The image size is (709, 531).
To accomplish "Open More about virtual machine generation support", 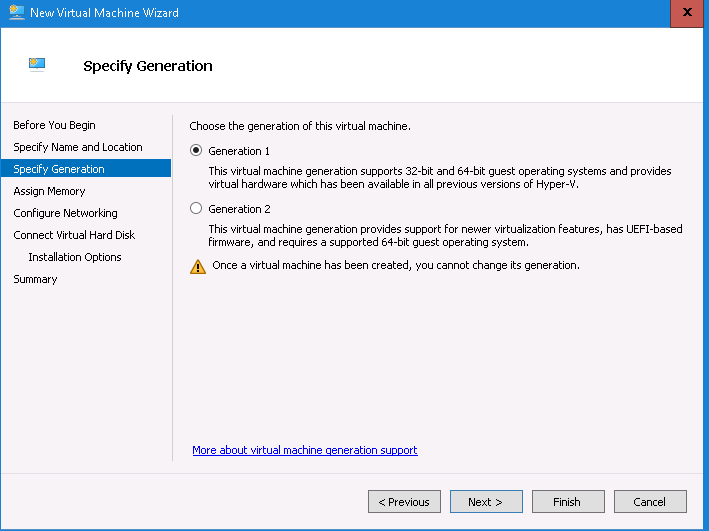I will tap(304, 450).
